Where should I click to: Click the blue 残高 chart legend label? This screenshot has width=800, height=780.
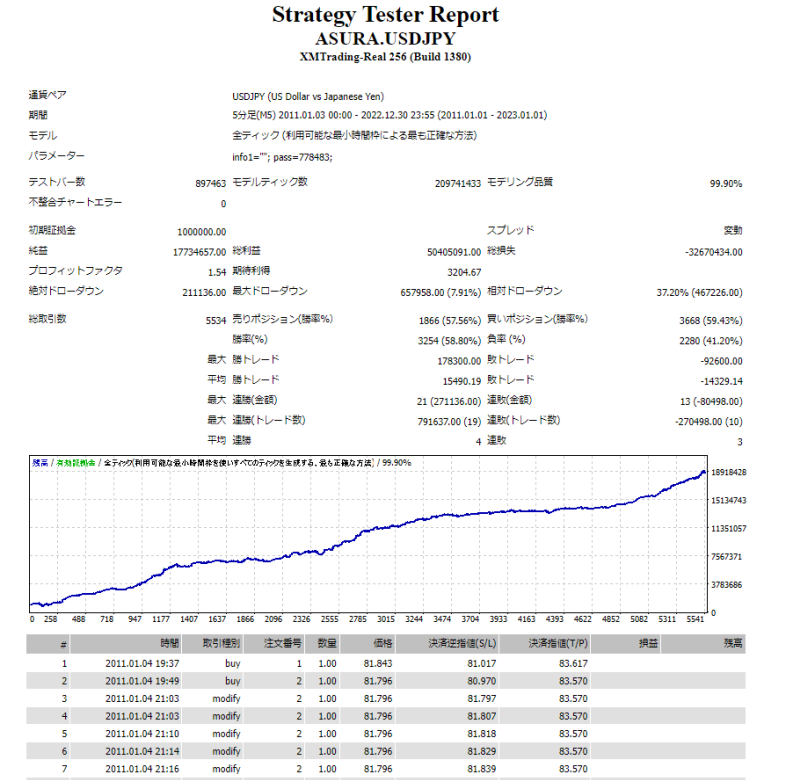click(40, 463)
